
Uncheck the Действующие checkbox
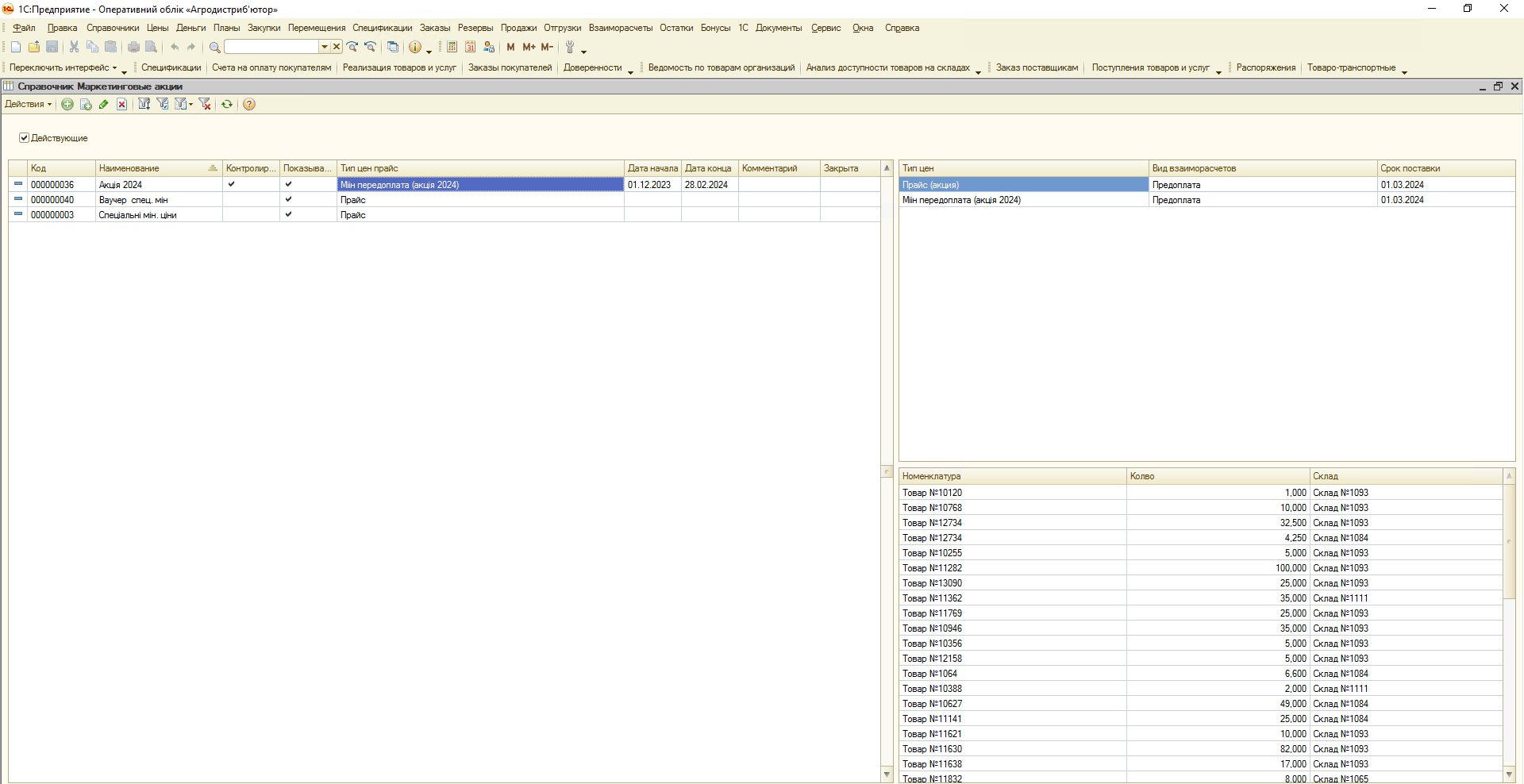tap(24, 137)
